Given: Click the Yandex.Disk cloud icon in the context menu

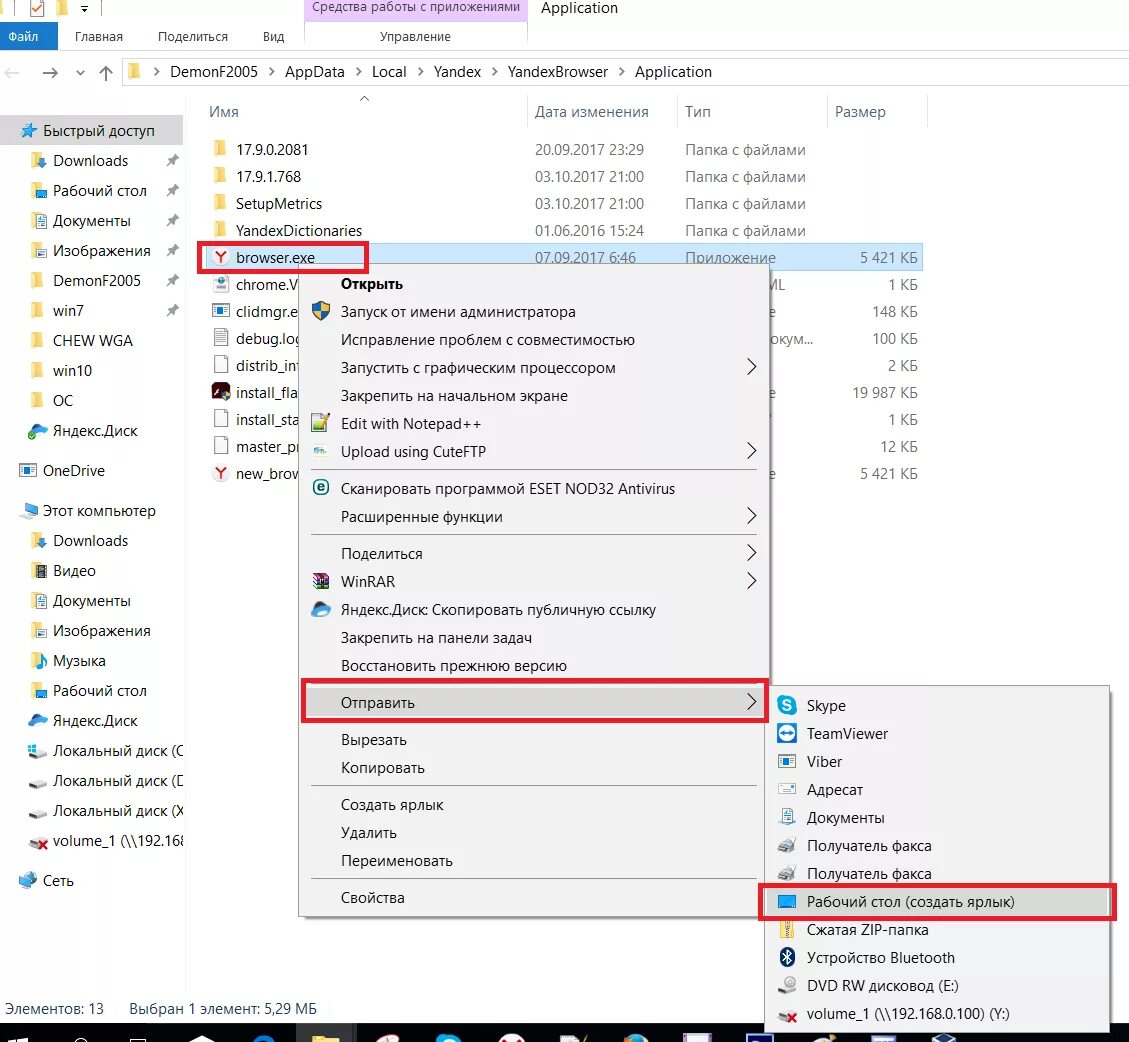Looking at the screenshot, I should pos(320,609).
